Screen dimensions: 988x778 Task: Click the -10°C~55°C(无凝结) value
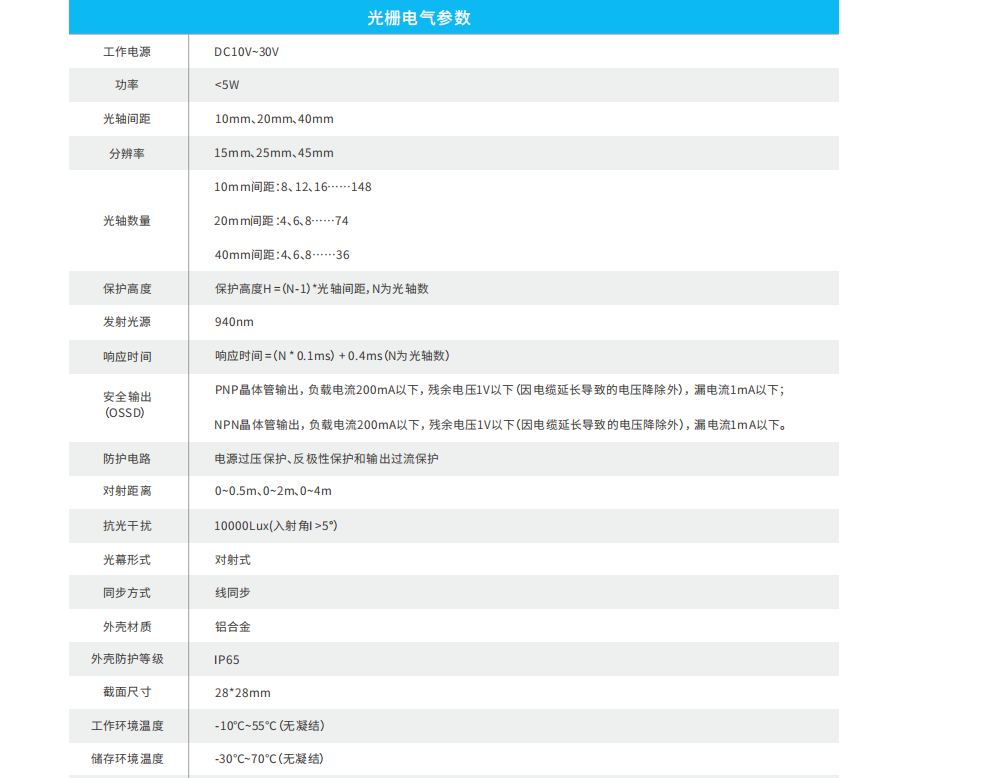(270, 726)
